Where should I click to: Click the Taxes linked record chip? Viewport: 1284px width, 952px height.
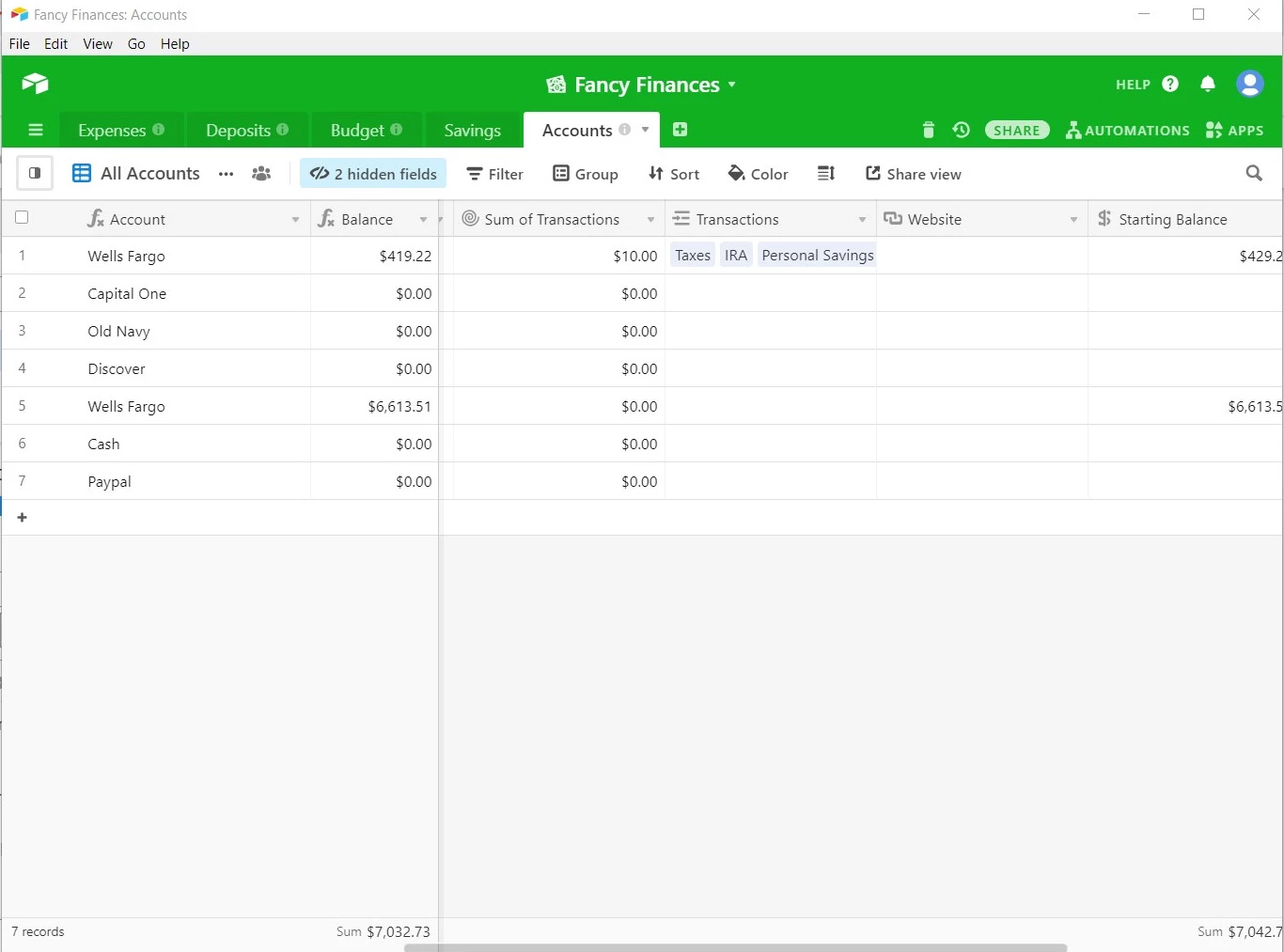coord(693,255)
